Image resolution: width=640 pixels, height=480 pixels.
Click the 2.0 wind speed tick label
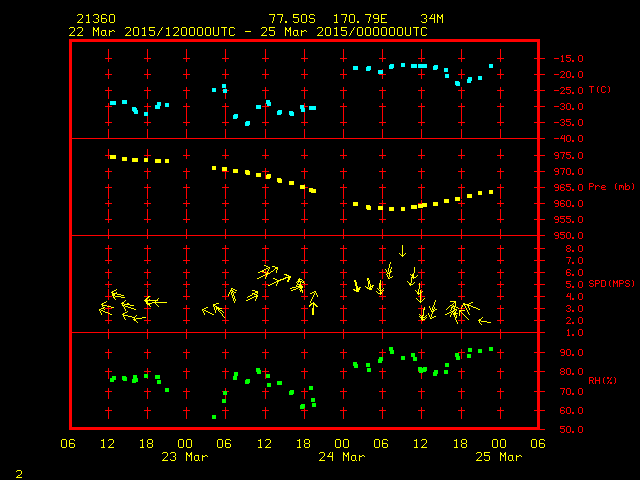(574, 321)
